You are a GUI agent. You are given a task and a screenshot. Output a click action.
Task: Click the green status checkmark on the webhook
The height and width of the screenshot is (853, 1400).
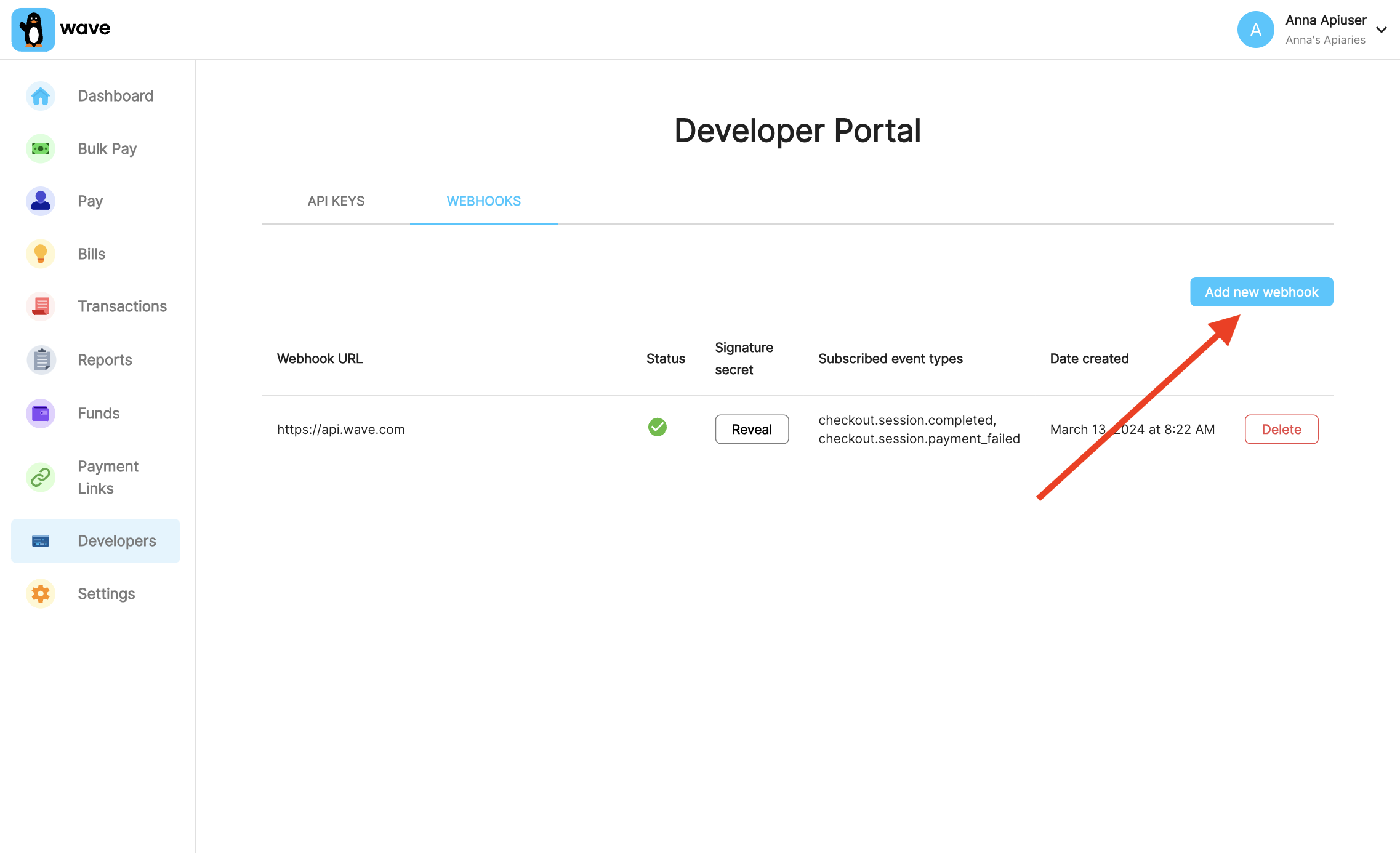(657, 427)
